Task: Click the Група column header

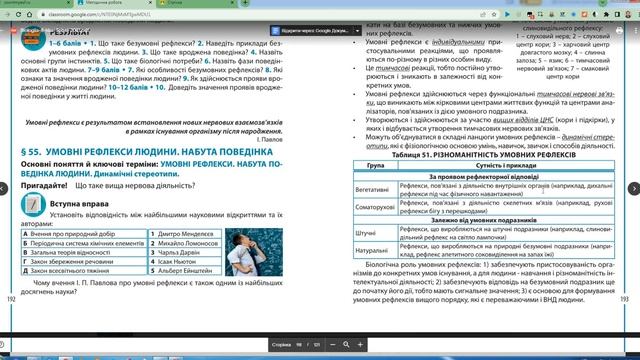Action: click(x=376, y=165)
